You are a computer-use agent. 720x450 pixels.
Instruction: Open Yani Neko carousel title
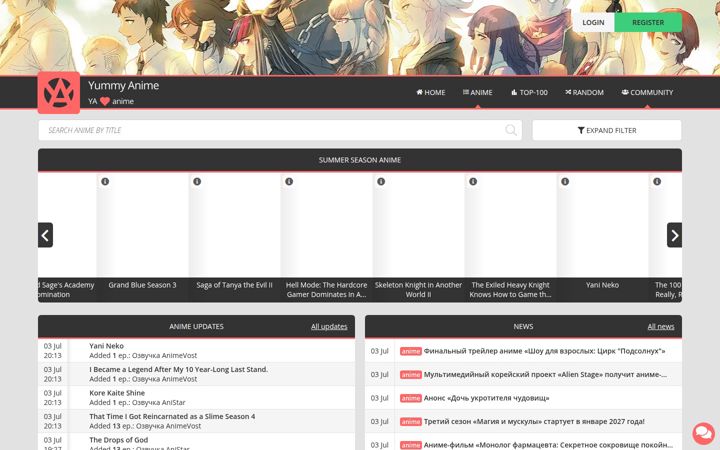point(602,285)
